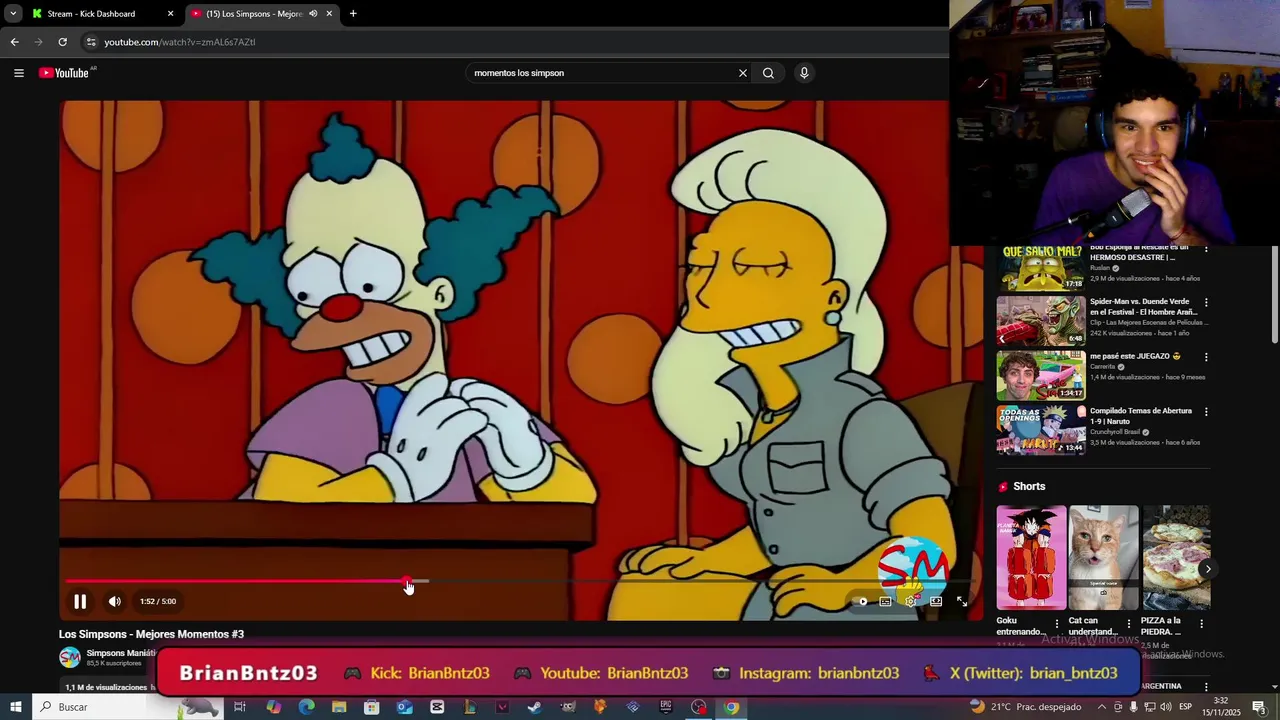The image size is (1280, 720).
Task: Close the Kick Dashboard tab
Action: pyautogui.click(x=170, y=14)
